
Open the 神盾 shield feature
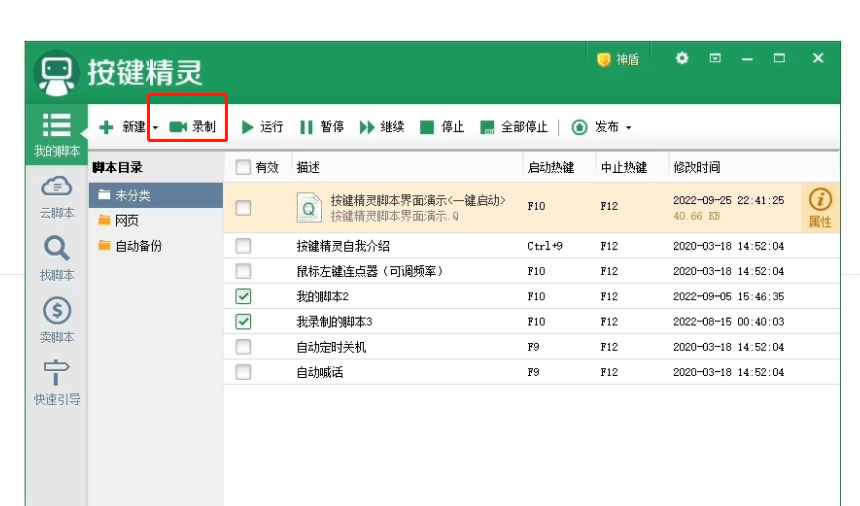618,59
